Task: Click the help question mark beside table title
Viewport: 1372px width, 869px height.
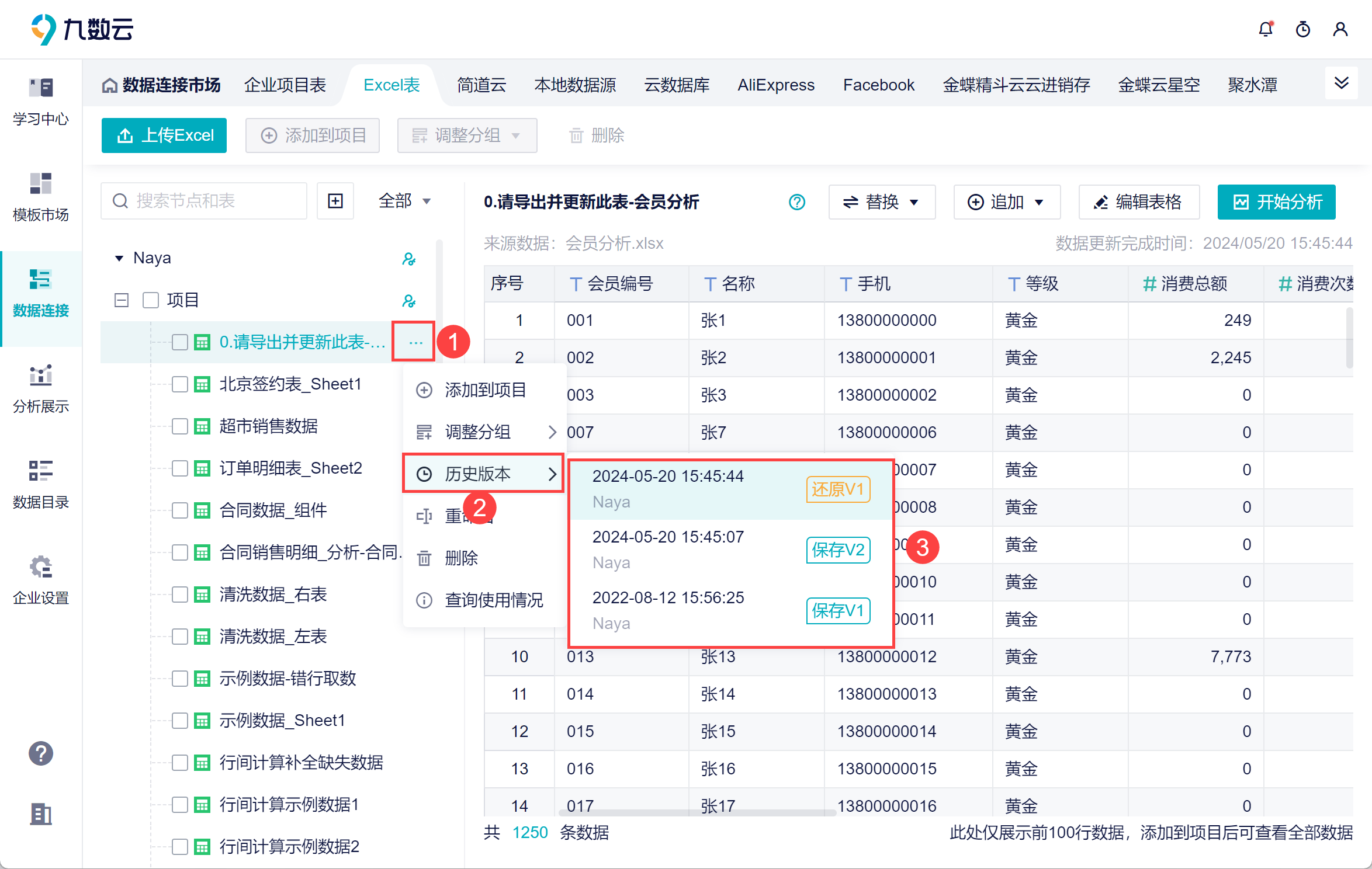Action: (796, 202)
